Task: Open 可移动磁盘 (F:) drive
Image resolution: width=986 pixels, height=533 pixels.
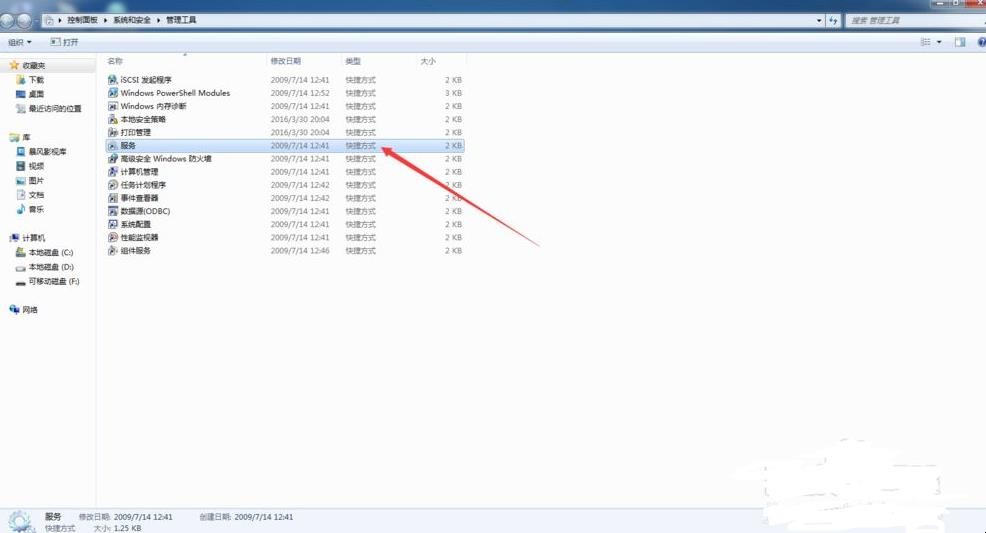Action: 48,282
